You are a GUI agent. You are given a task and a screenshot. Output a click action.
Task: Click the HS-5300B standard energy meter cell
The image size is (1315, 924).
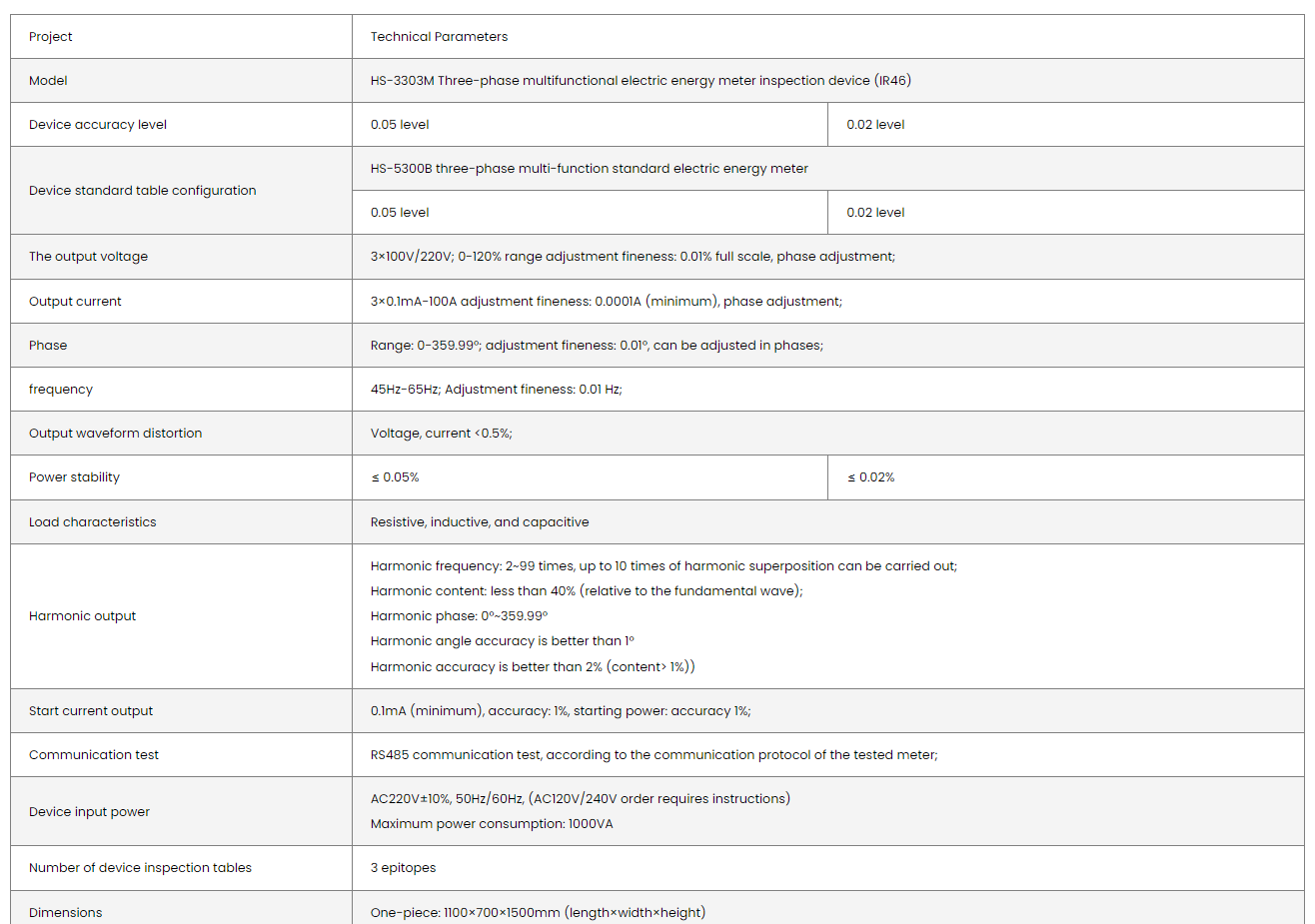point(589,169)
